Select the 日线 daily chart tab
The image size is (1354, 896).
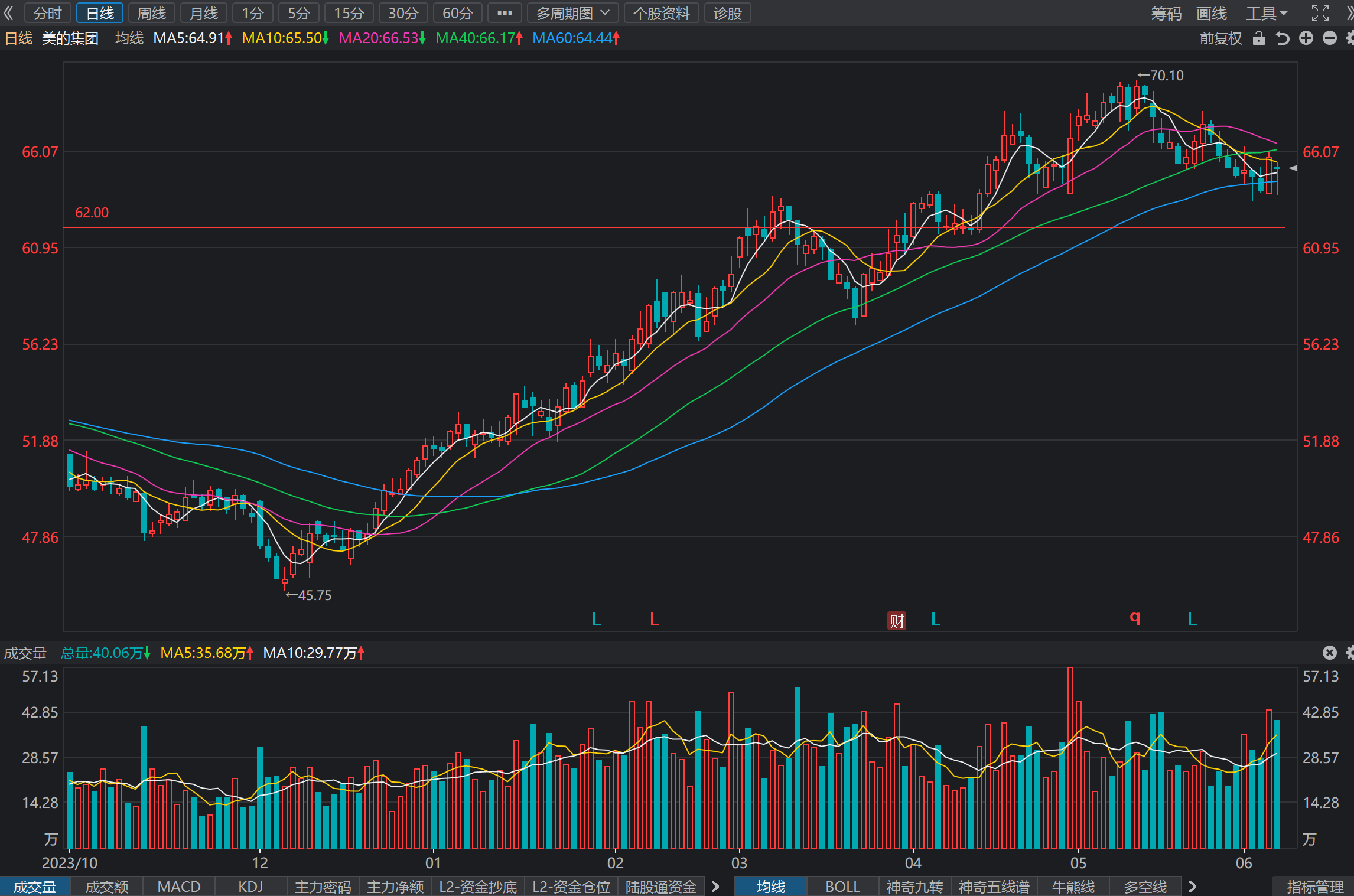tap(100, 13)
